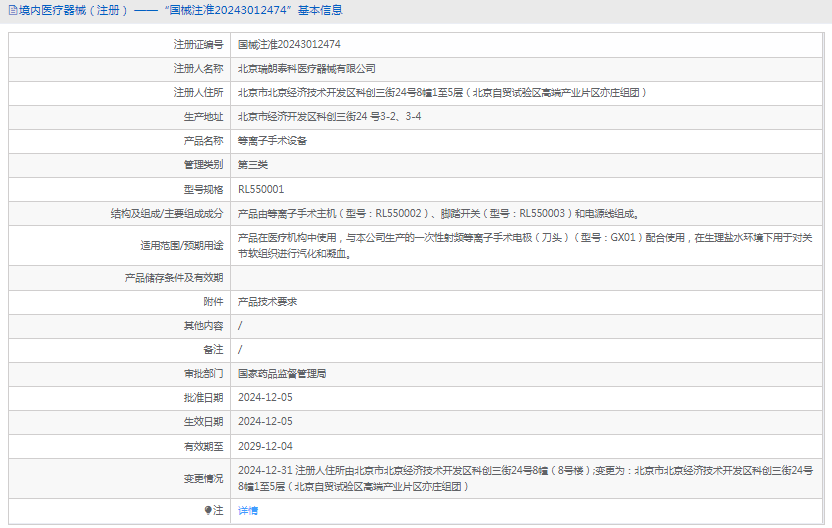Select attachment value 产品技术要求
This screenshot has height=528, width=832.
[x=267, y=301]
